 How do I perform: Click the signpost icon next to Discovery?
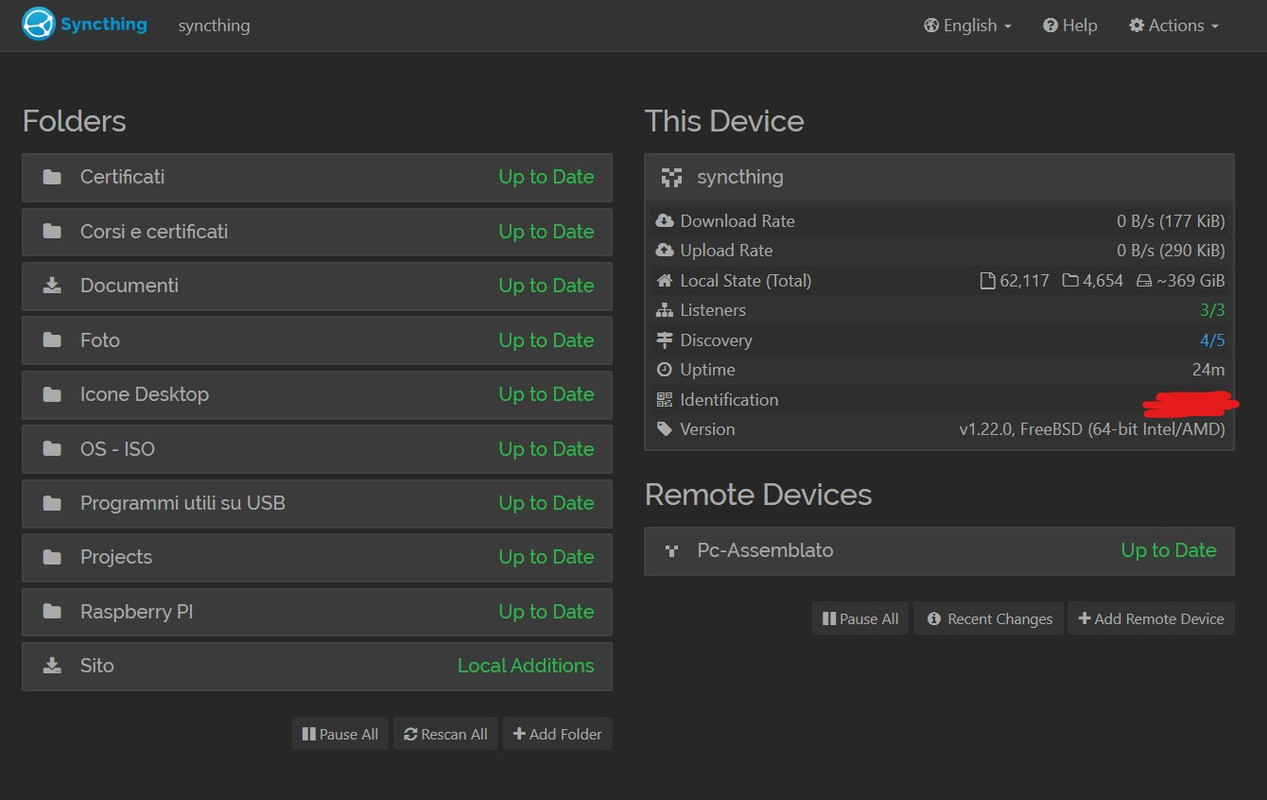click(x=664, y=340)
